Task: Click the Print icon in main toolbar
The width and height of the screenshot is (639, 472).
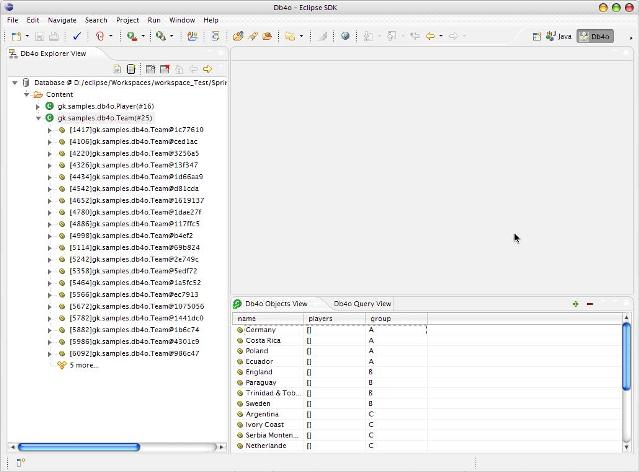Action: [x=55, y=36]
